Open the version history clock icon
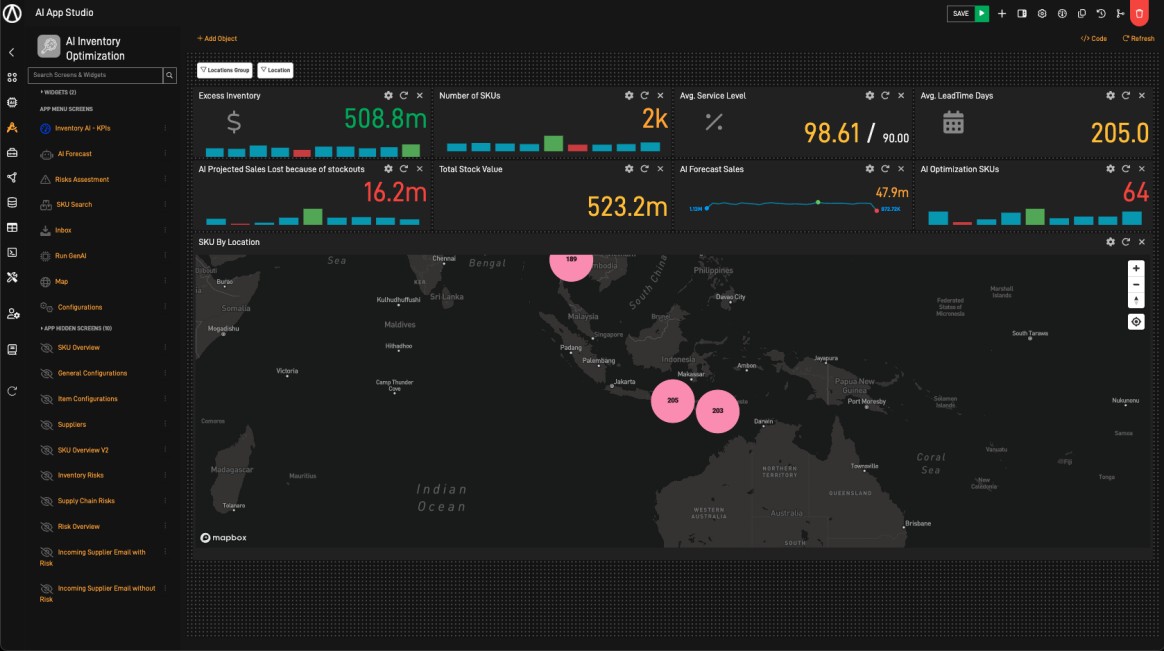 click(1101, 13)
